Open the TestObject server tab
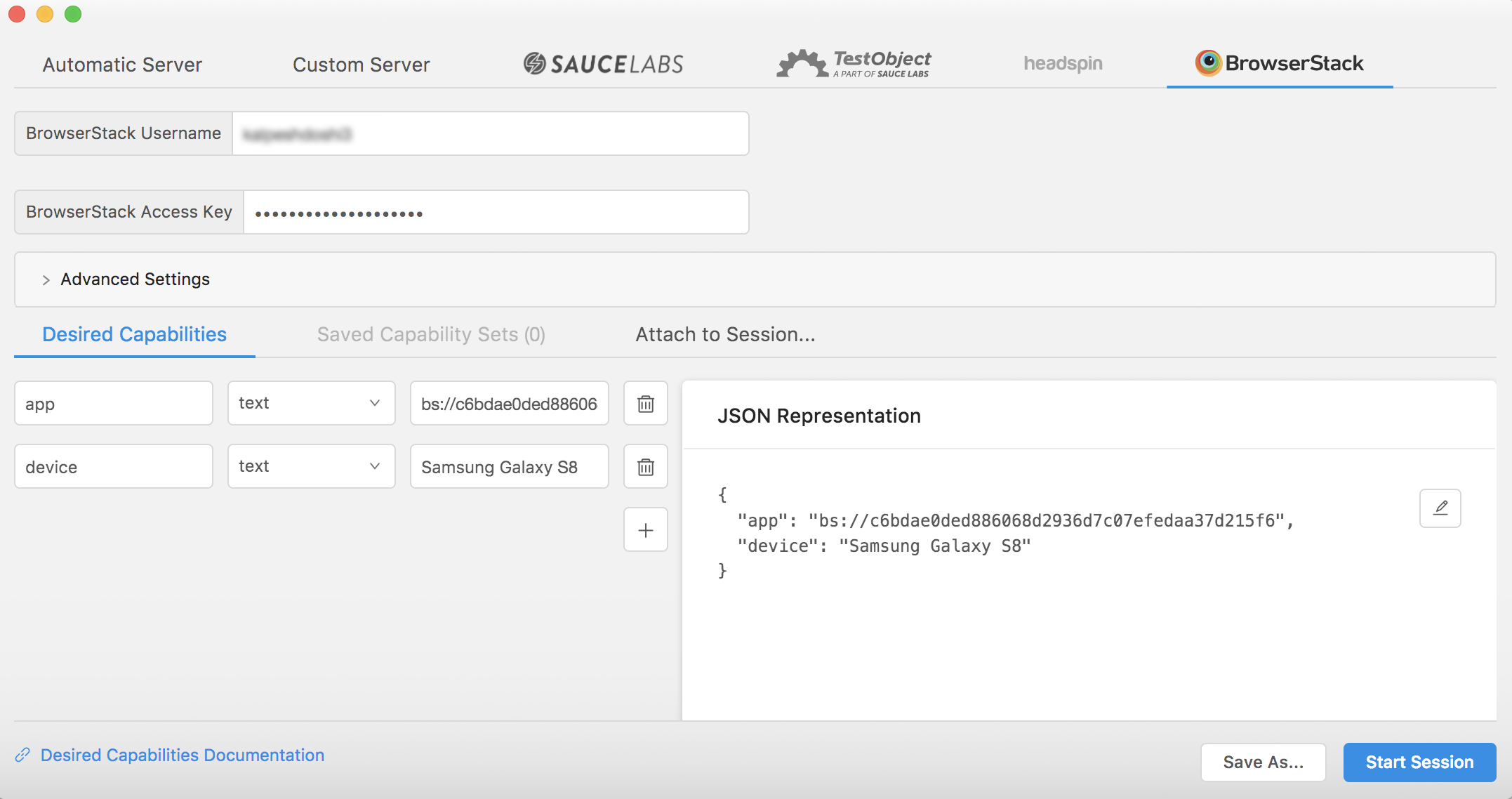The image size is (1512, 799). (854, 64)
